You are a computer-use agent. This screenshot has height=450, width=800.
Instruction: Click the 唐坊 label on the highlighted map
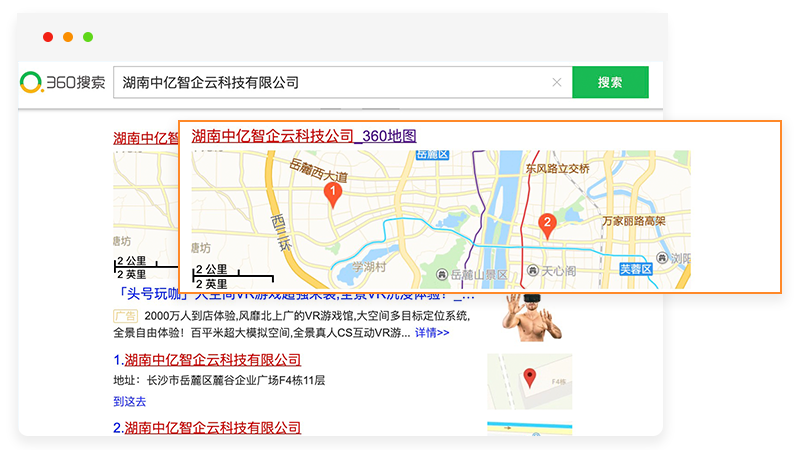click(201, 248)
